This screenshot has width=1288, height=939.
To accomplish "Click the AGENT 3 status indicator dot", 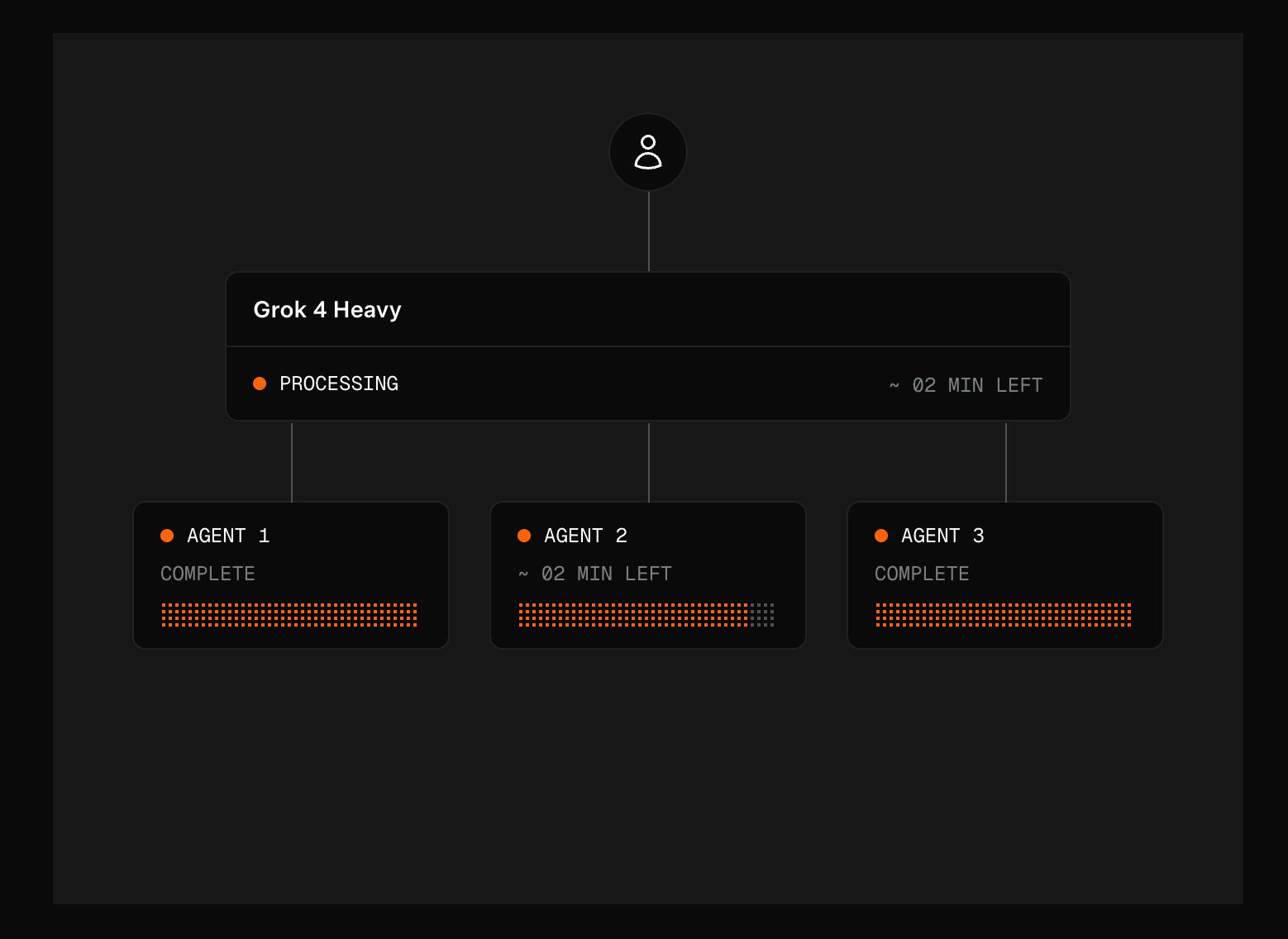I will pos(881,535).
